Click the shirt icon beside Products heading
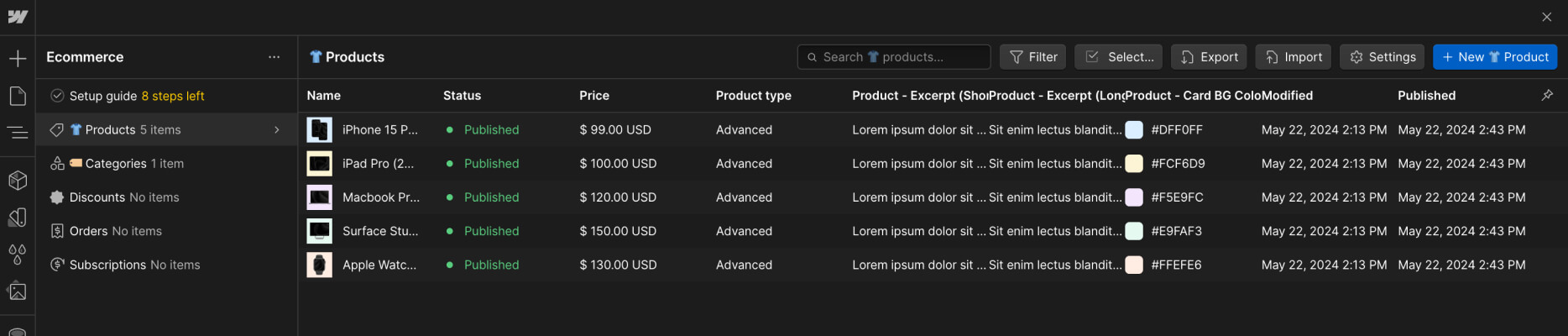Screen dimensions: 1568x336 316,57
